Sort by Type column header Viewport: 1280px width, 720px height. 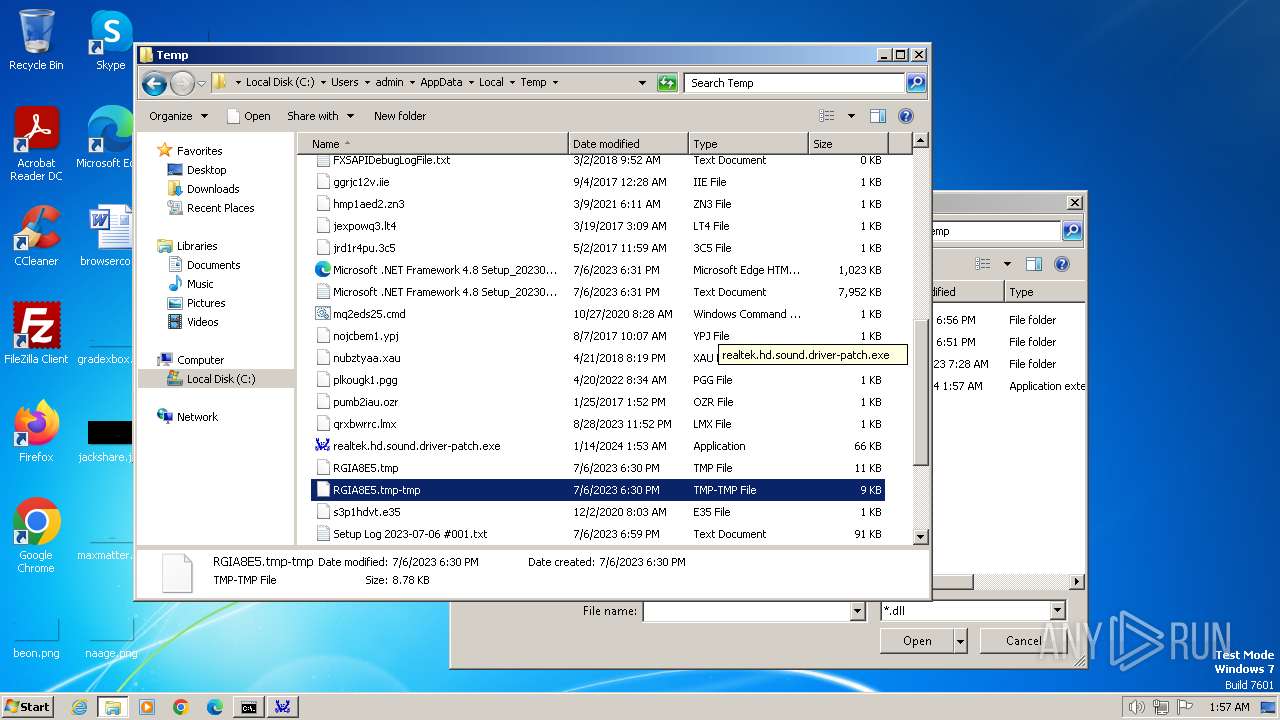pyautogui.click(x=748, y=144)
